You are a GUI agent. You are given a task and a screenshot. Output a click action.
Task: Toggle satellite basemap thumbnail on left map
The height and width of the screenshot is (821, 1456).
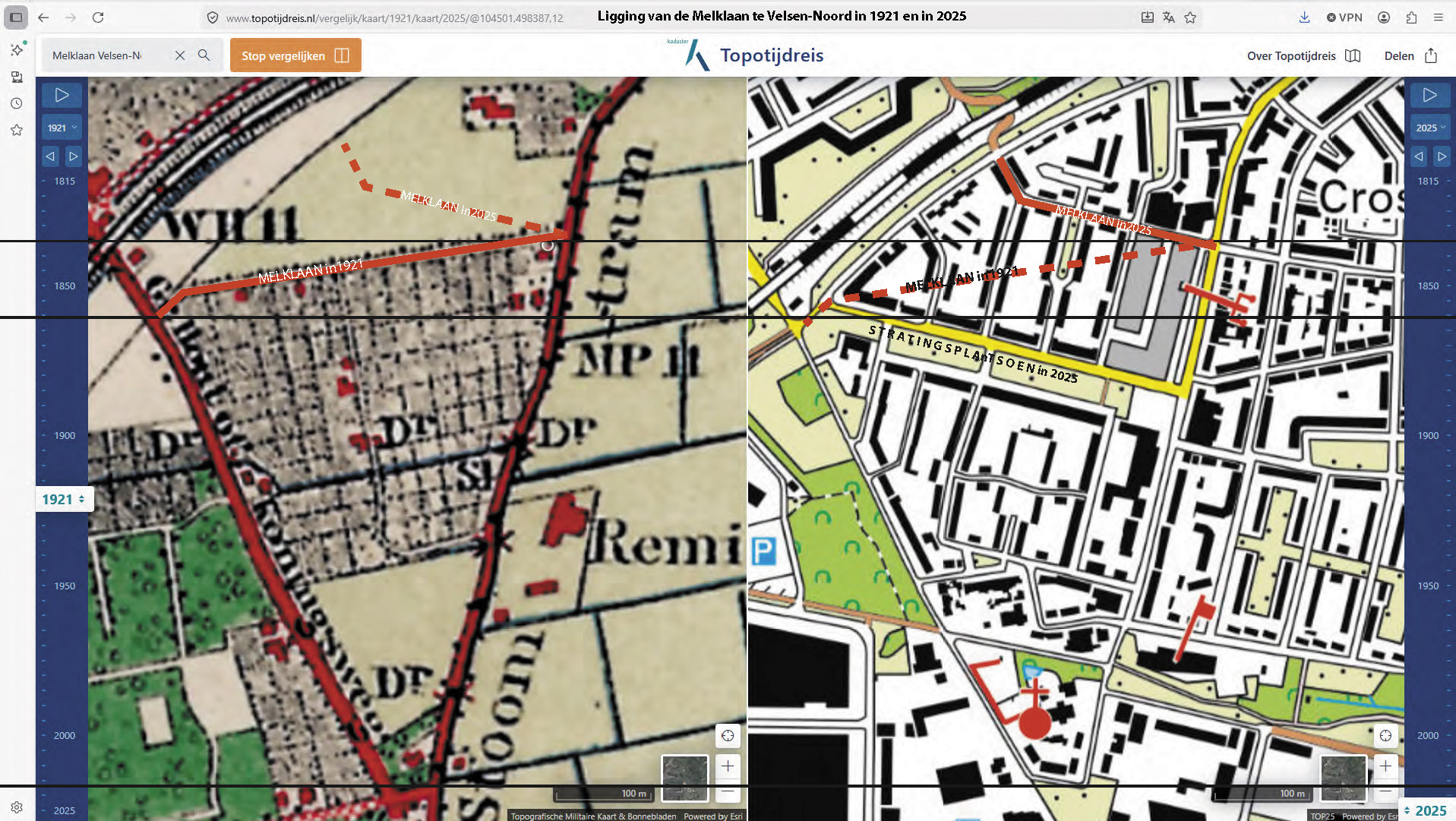[x=684, y=778]
